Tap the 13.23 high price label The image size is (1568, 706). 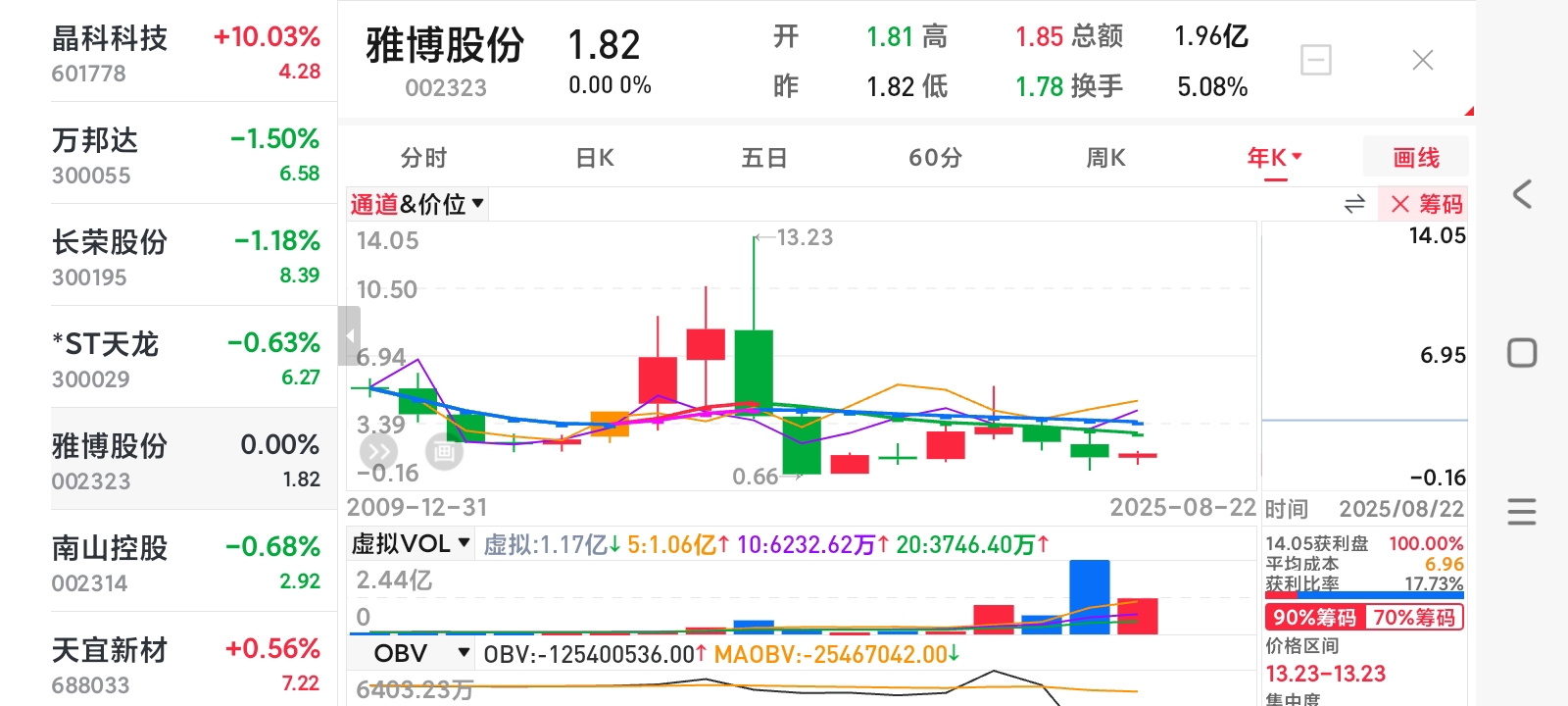coord(805,237)
